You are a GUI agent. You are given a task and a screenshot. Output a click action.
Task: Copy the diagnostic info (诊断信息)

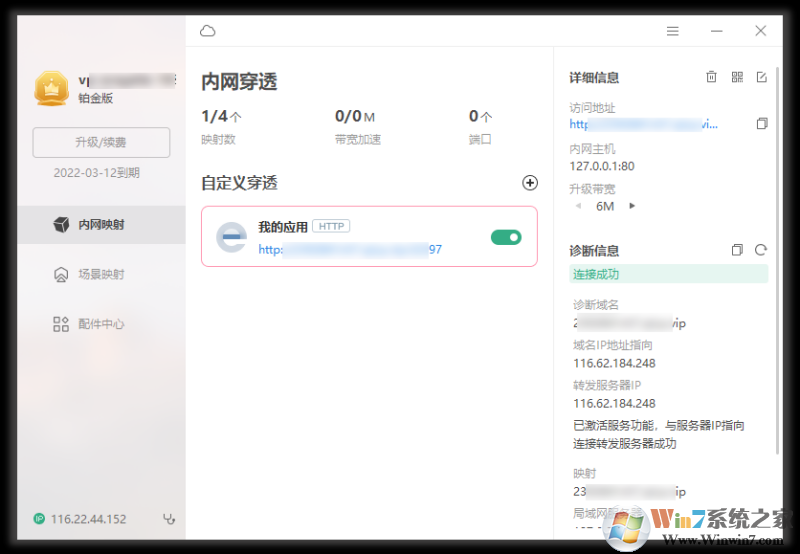(x=737, y=250)
